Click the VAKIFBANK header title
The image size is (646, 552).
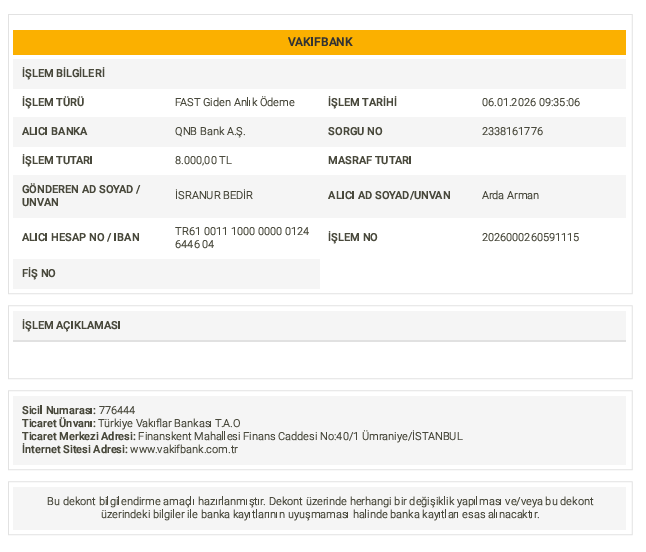coord(320,42)
